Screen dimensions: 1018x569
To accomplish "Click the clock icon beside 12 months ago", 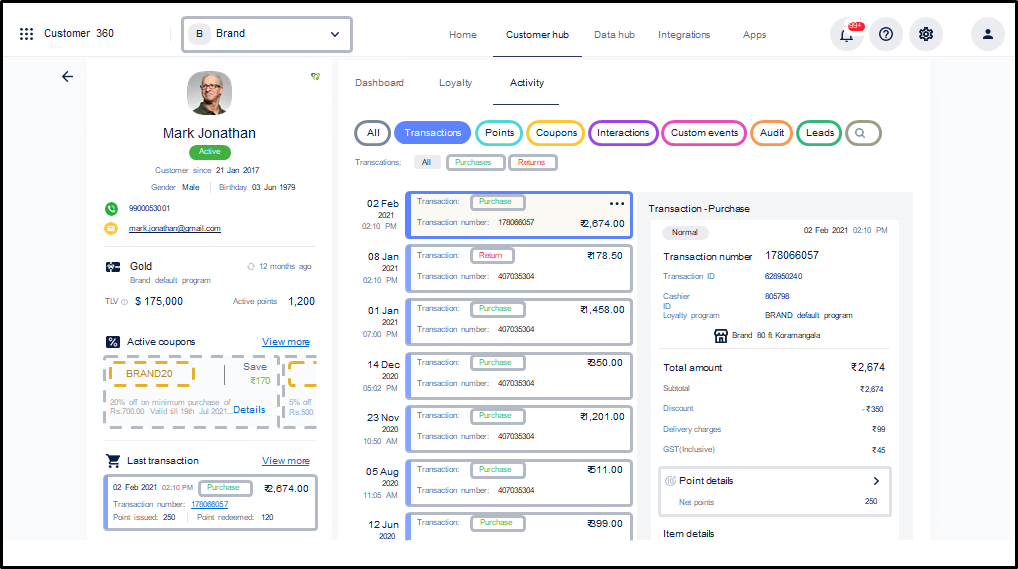I will point(251,266).
